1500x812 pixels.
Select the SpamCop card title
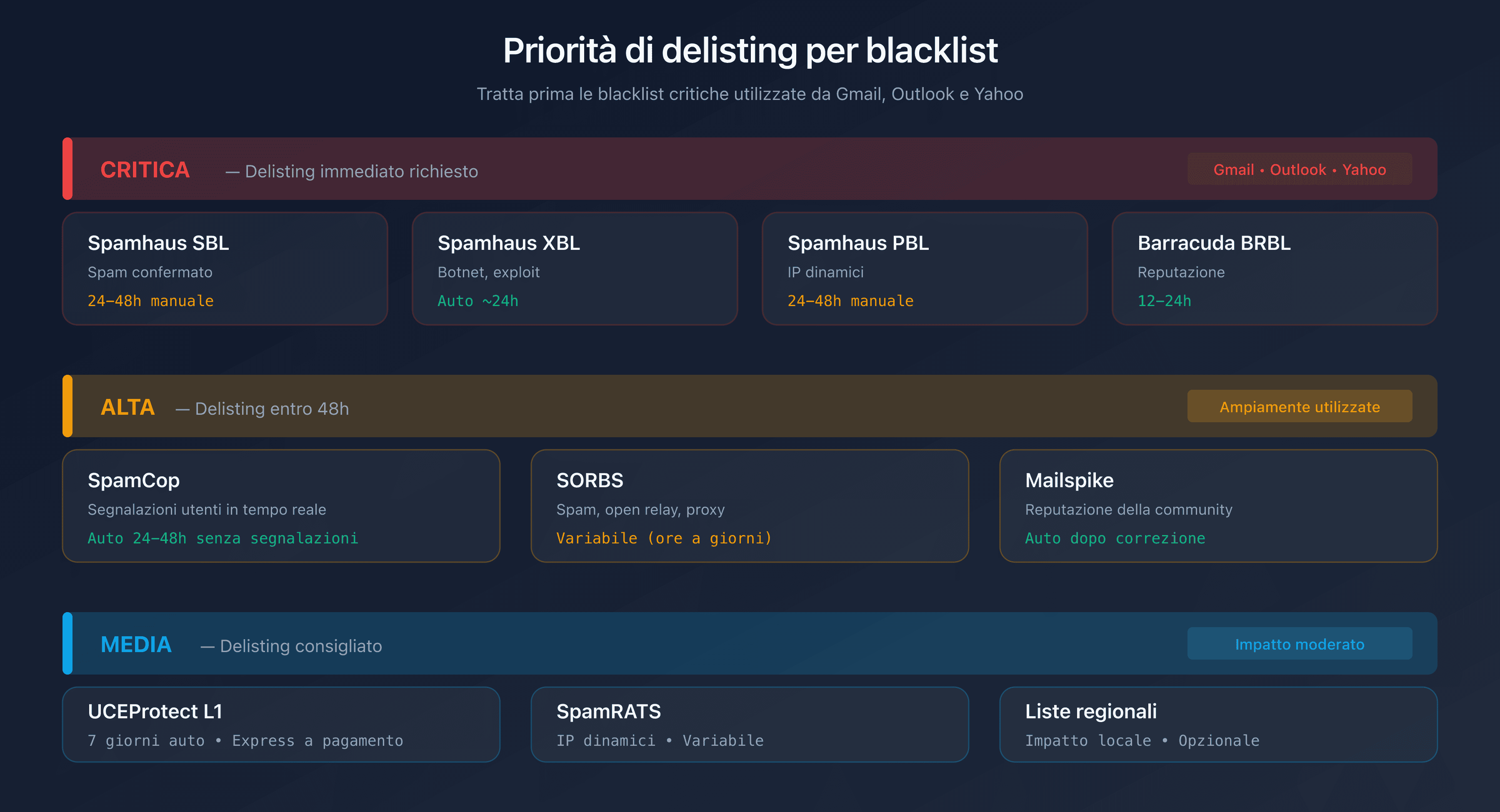[133, 480]
